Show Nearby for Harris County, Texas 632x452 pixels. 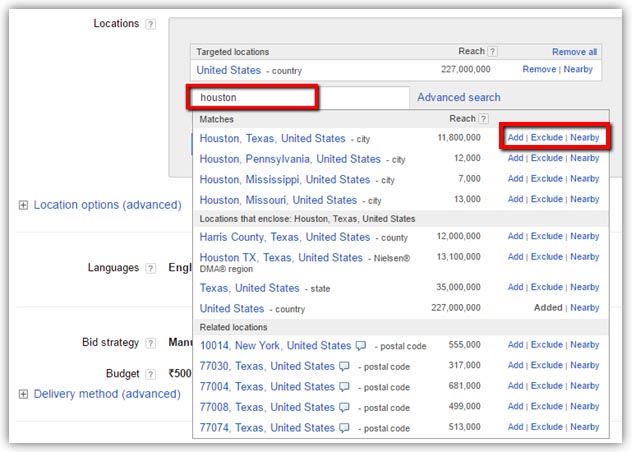(585, 236)
